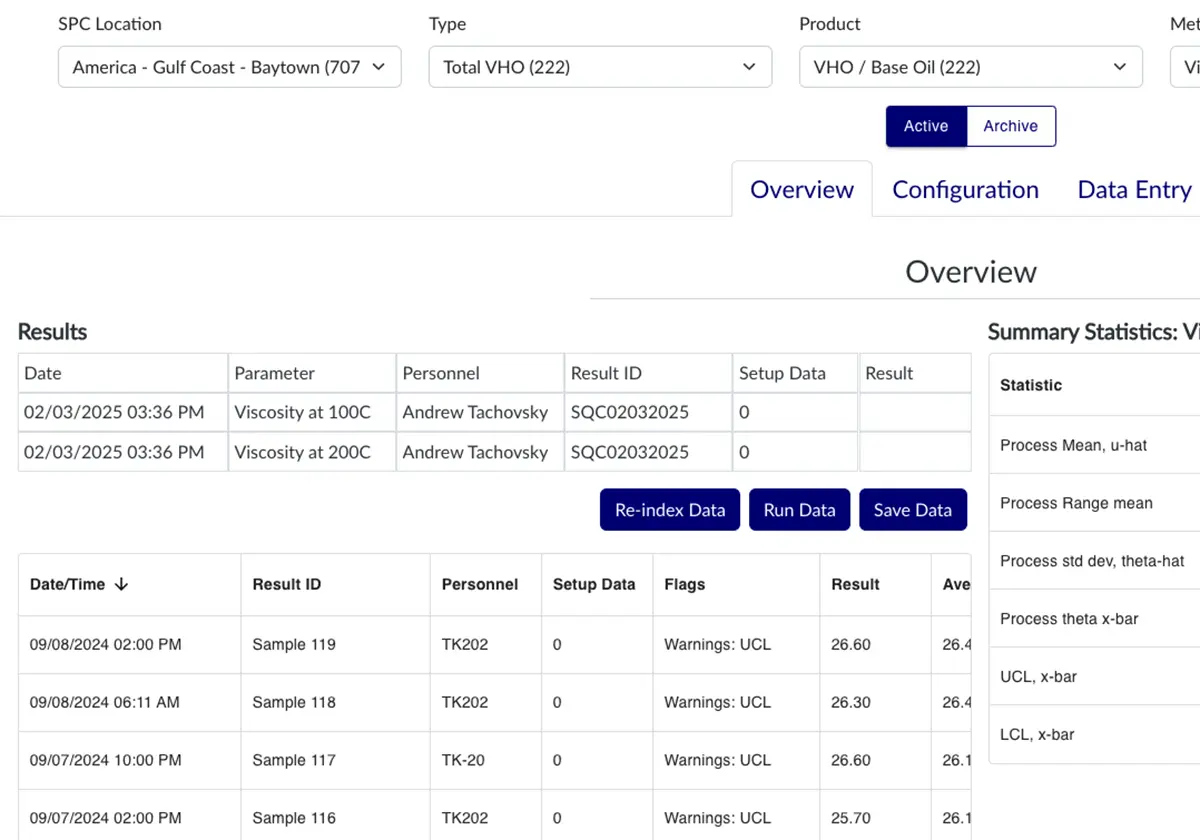Viewport: 1200px width, 840px height.
Task: Click the Result field for Viscosity at 100C
Action: [x=915, y=412]
